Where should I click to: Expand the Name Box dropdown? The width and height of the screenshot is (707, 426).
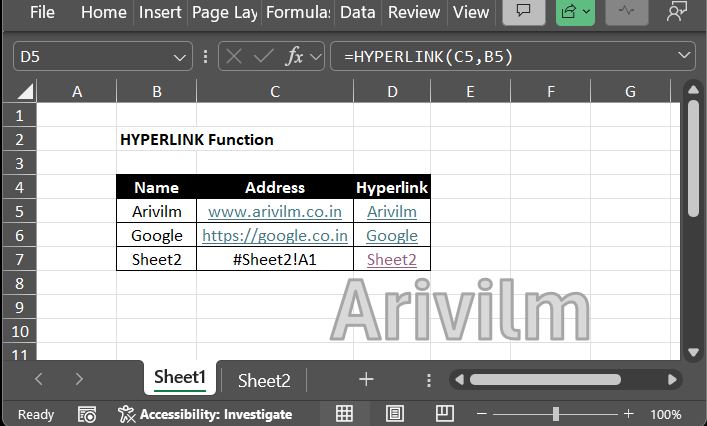point(181,57)
